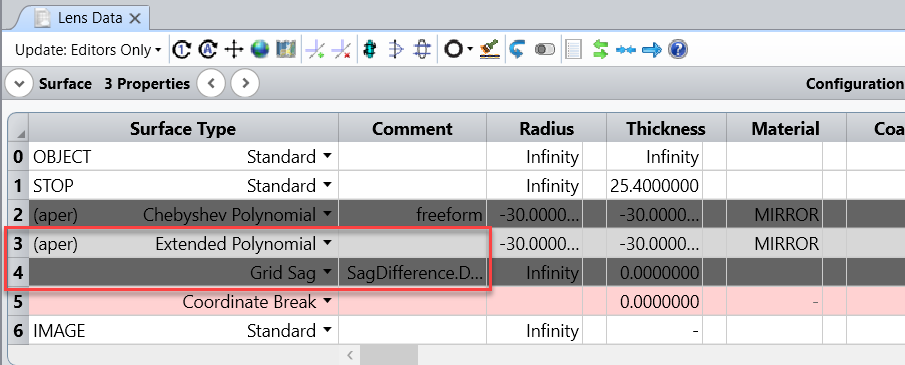Screen dimensions: 905x365
Task: Click the green swap arrows icon
Action: click(600, 50)
